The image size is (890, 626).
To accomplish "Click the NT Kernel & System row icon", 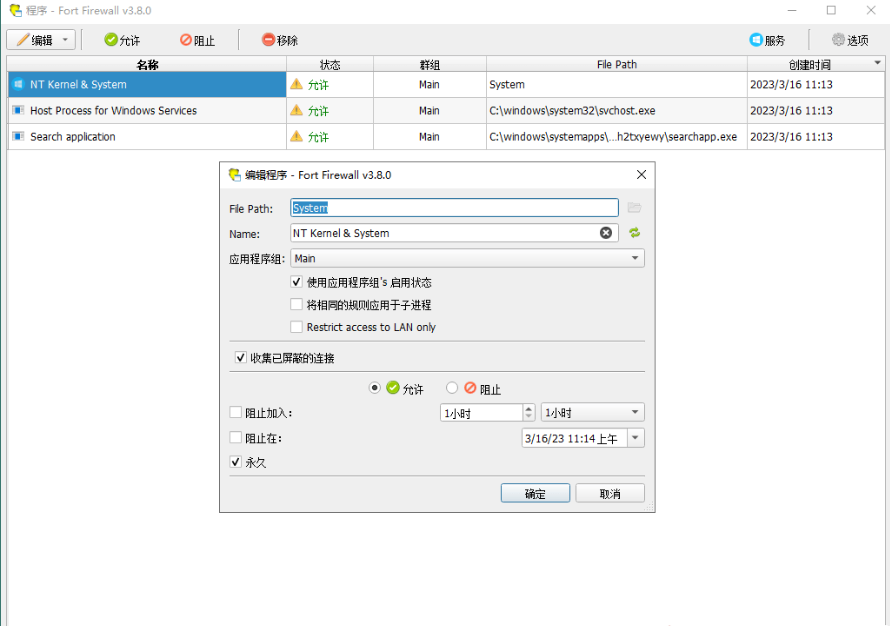I will 18,84.
